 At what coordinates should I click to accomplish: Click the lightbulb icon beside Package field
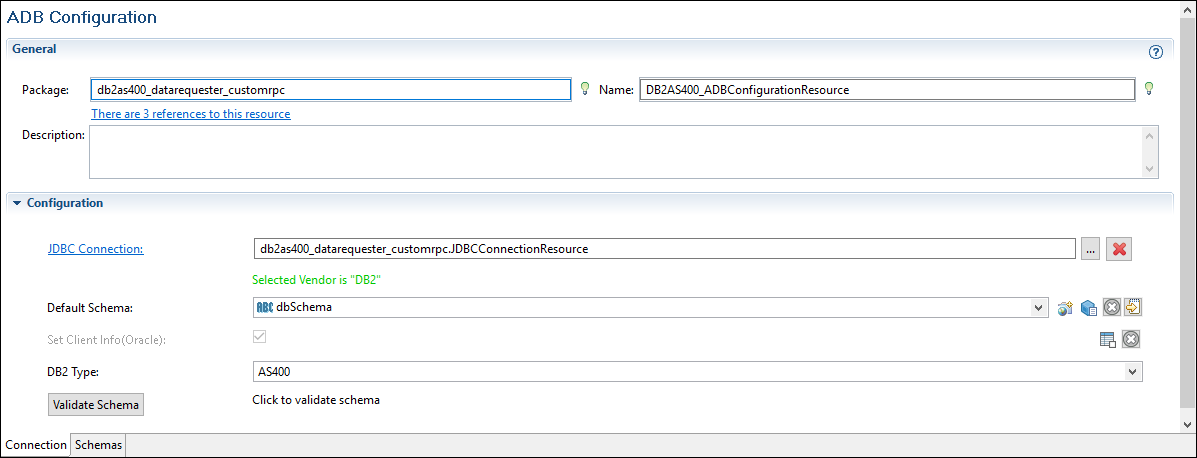coord(585,89)
